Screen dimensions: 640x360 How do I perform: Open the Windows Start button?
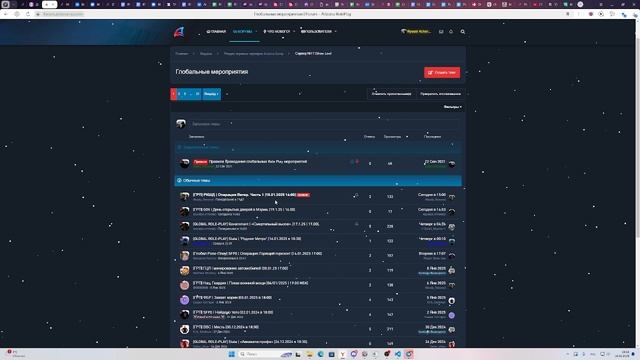click(x=231, y=354)
